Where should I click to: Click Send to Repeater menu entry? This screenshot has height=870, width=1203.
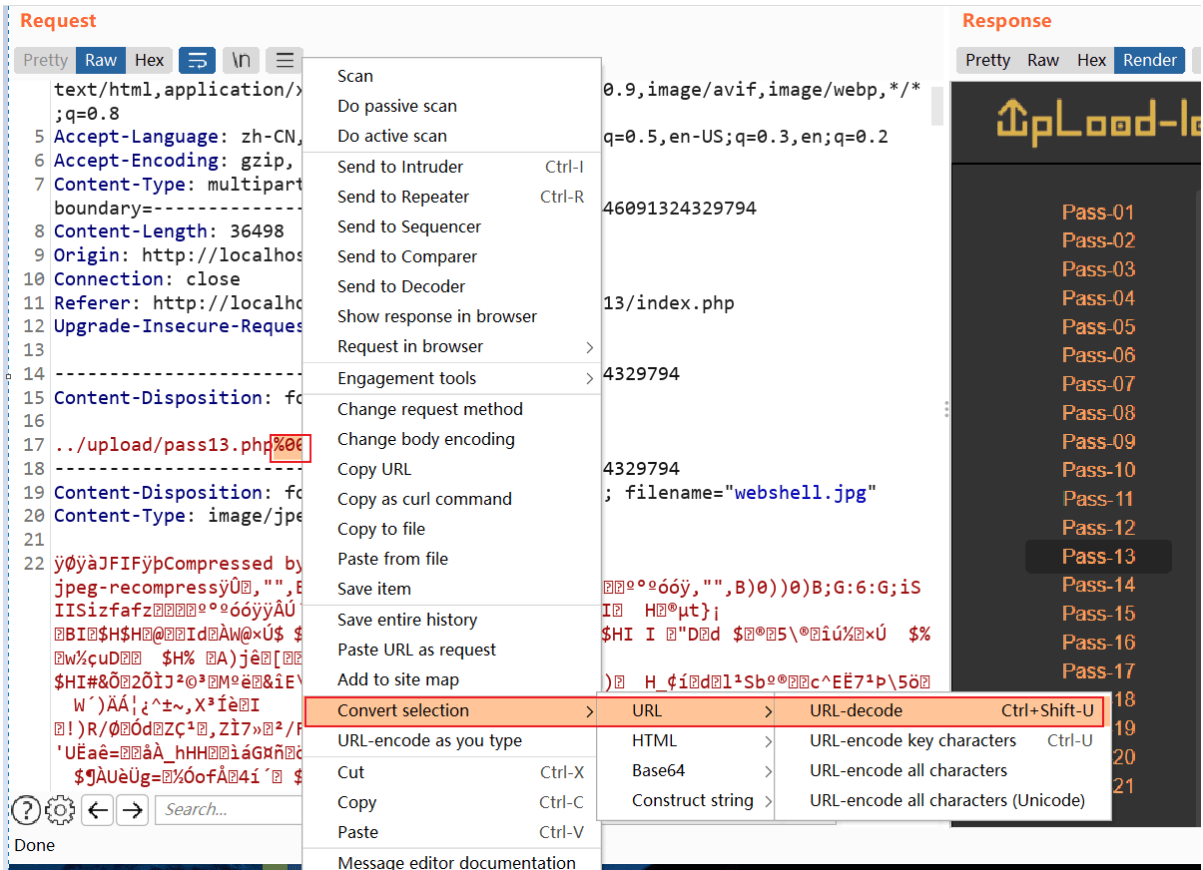[452, 197]
